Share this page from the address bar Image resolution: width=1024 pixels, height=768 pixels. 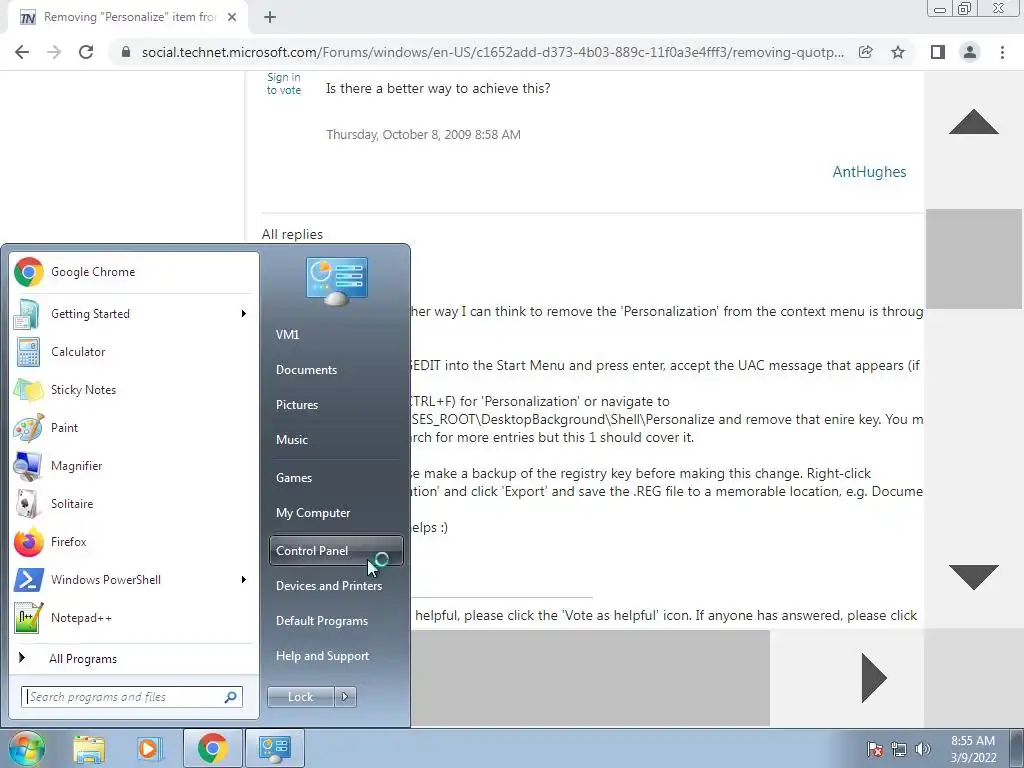(866, 52)
